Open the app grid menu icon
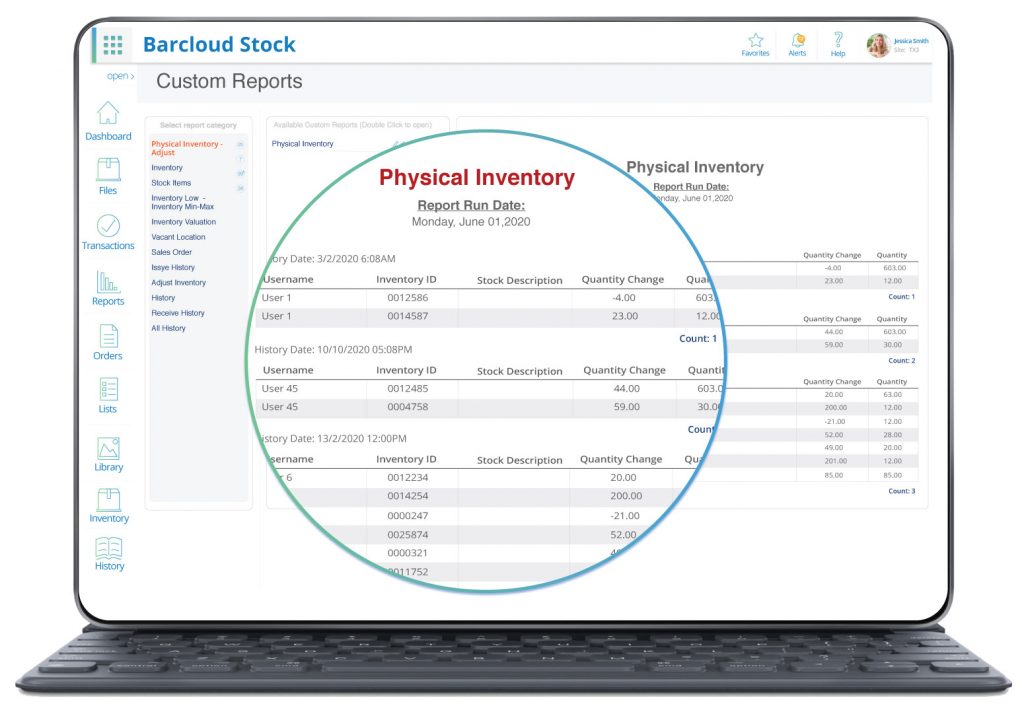Viewport: 1024px width, 710px height. tap(112, 44)
